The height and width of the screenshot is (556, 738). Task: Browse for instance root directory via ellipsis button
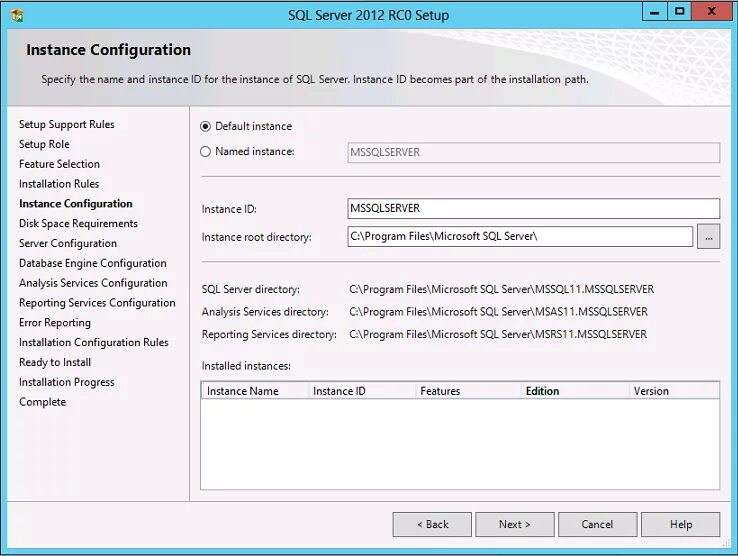(x=708, y=237)
